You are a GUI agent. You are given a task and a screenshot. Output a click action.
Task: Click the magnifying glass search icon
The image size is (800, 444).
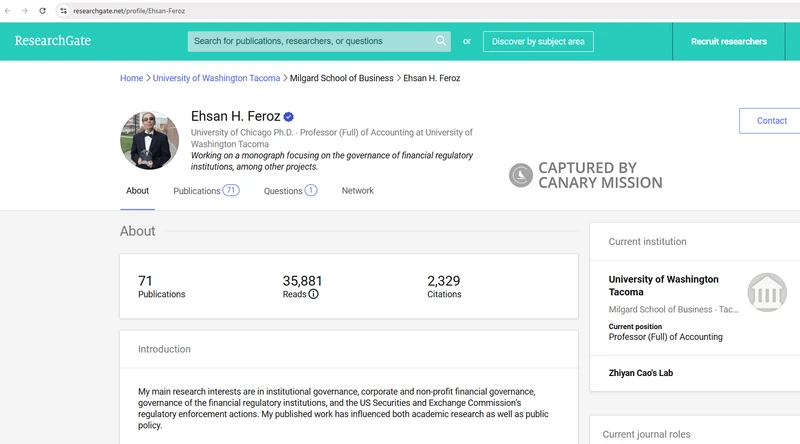tap(441, 41)
